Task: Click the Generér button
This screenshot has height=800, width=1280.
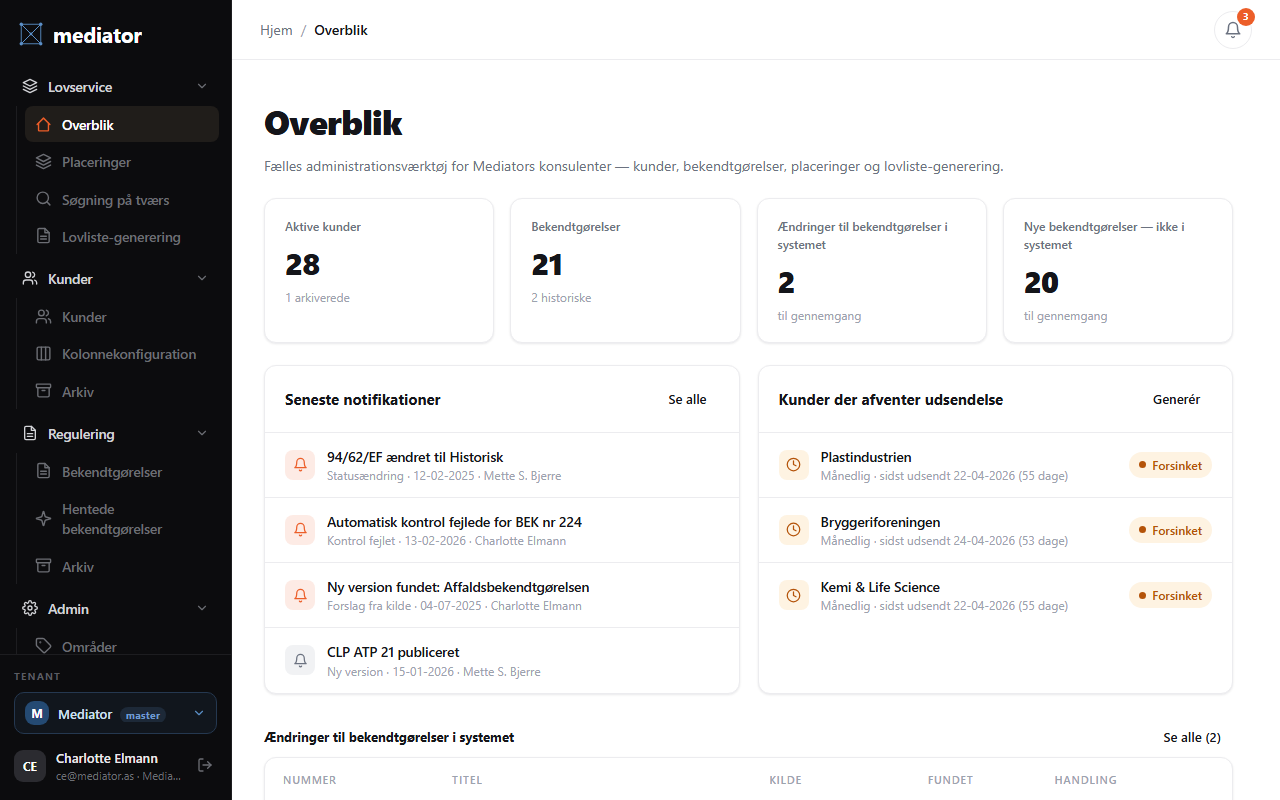Action: click(x=1176, y=399)
